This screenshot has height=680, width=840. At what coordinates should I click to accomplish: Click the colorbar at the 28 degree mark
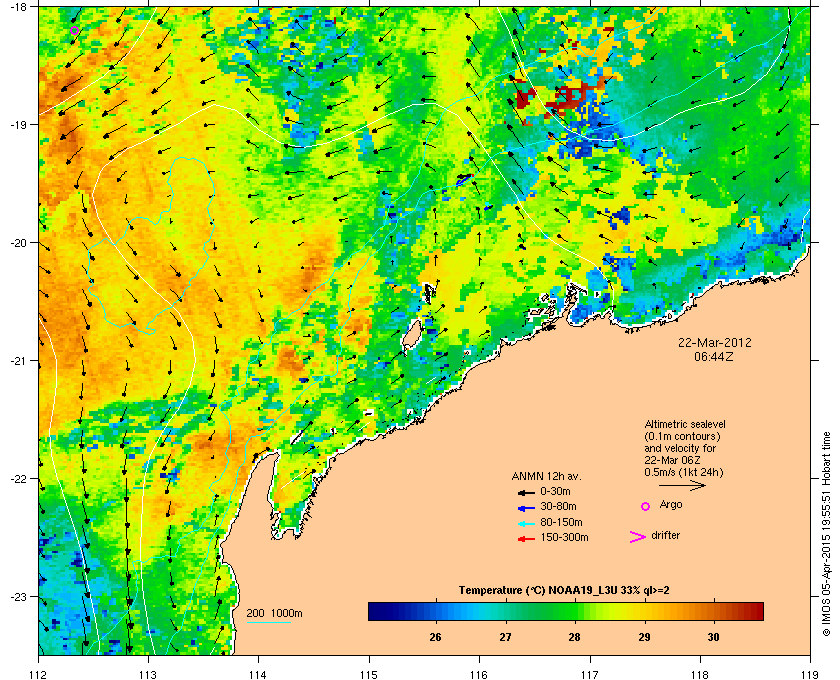(574, 611)
